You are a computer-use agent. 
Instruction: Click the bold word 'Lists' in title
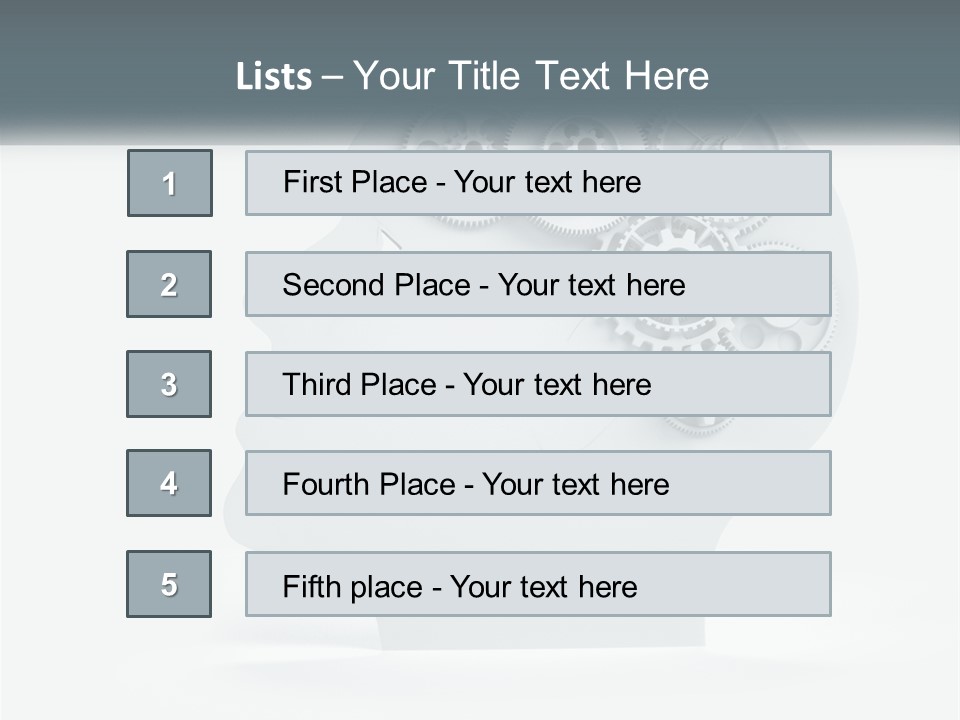(274, 77)
